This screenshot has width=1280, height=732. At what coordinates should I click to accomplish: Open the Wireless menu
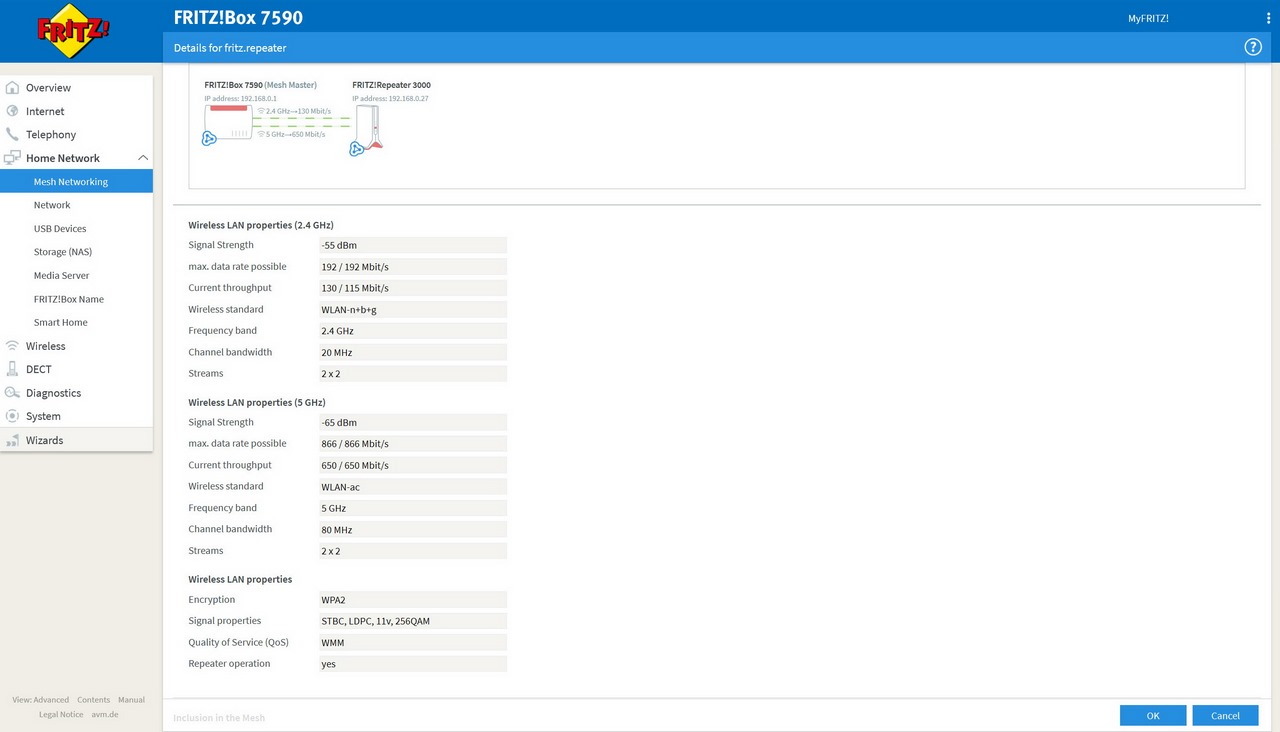(46, 346)
